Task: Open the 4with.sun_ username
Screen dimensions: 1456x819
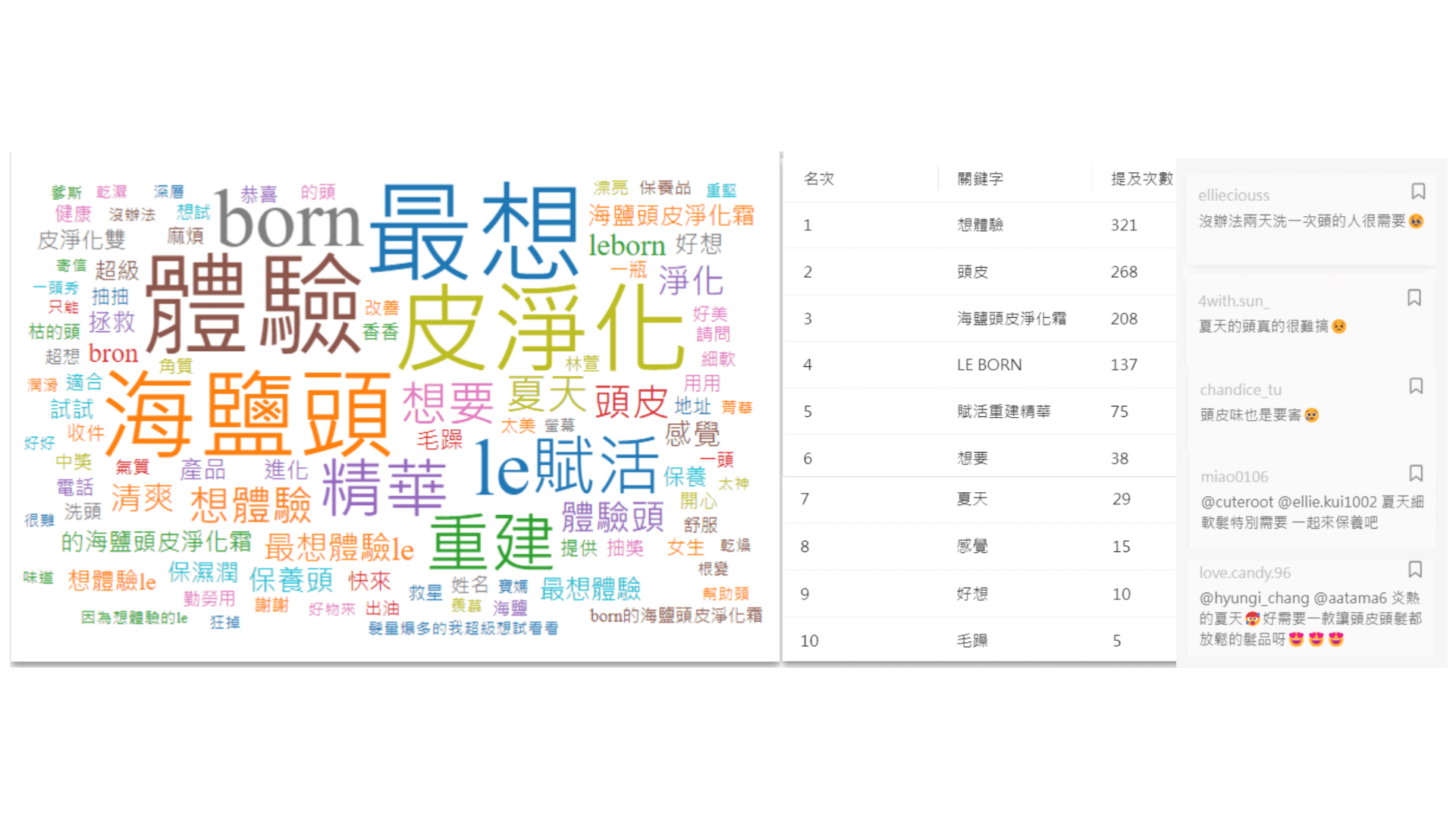Action: coord(1234,301)
